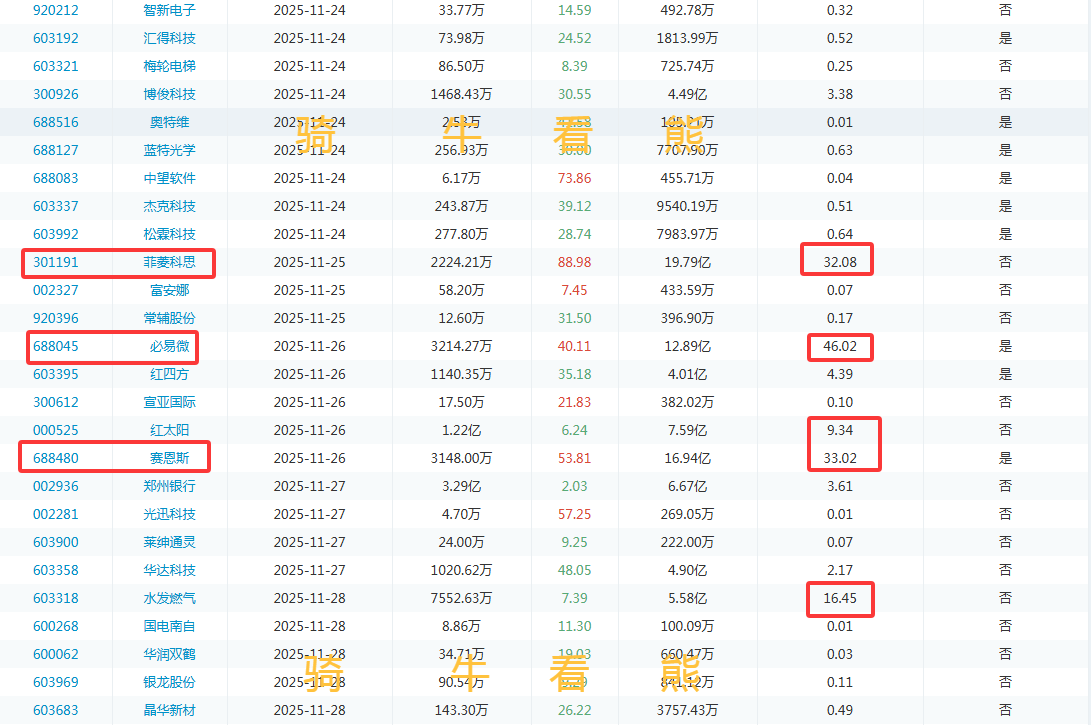This screenshot has height=725, width=1091.
Task: Click the 88.98 price in red
Action: click(x=575, y=262)
